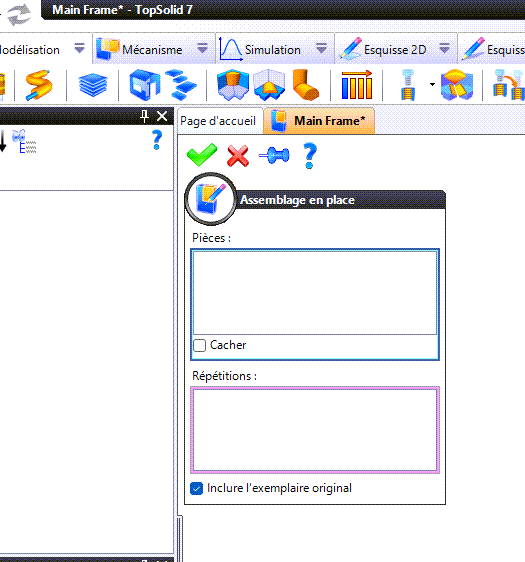
Task: Close the left side panel
Action: pyautogui.click(x=162, y=116)
